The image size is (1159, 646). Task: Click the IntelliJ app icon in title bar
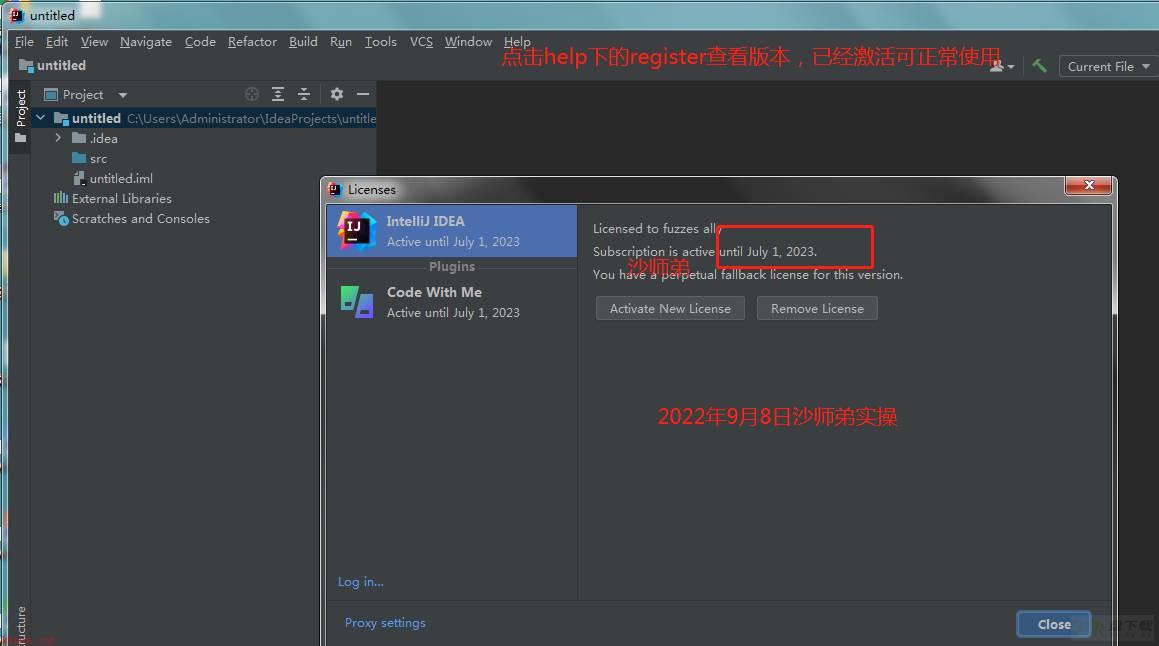(17, 15)
